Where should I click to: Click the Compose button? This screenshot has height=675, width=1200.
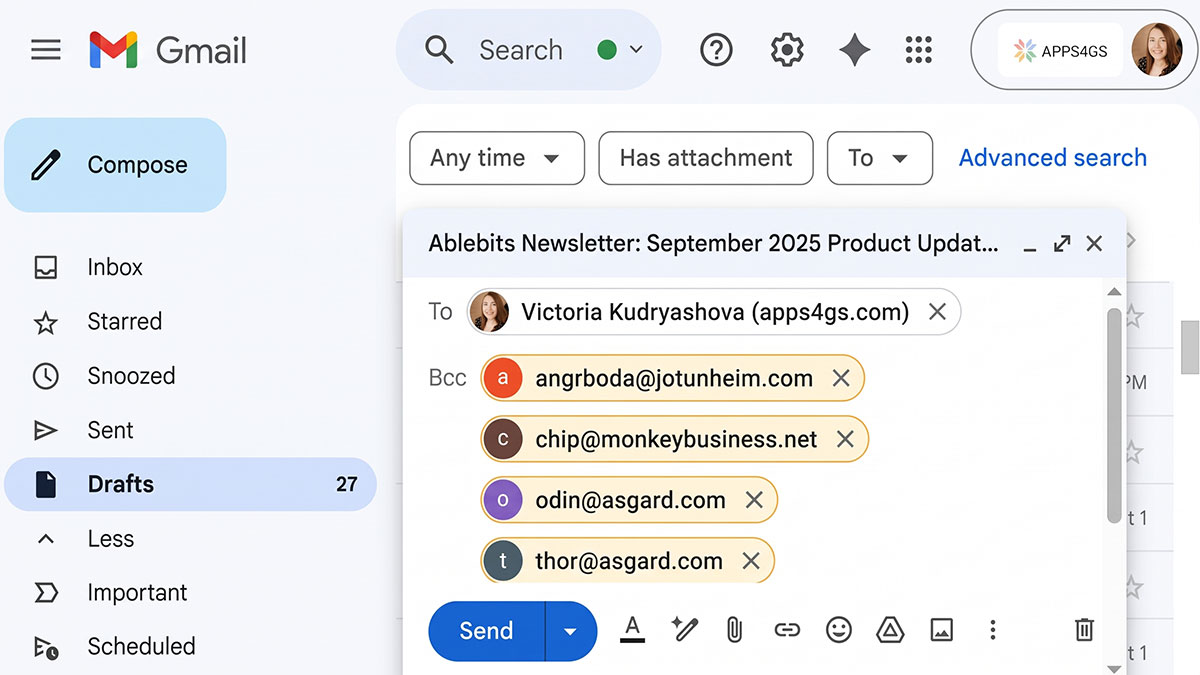point(115,165)
